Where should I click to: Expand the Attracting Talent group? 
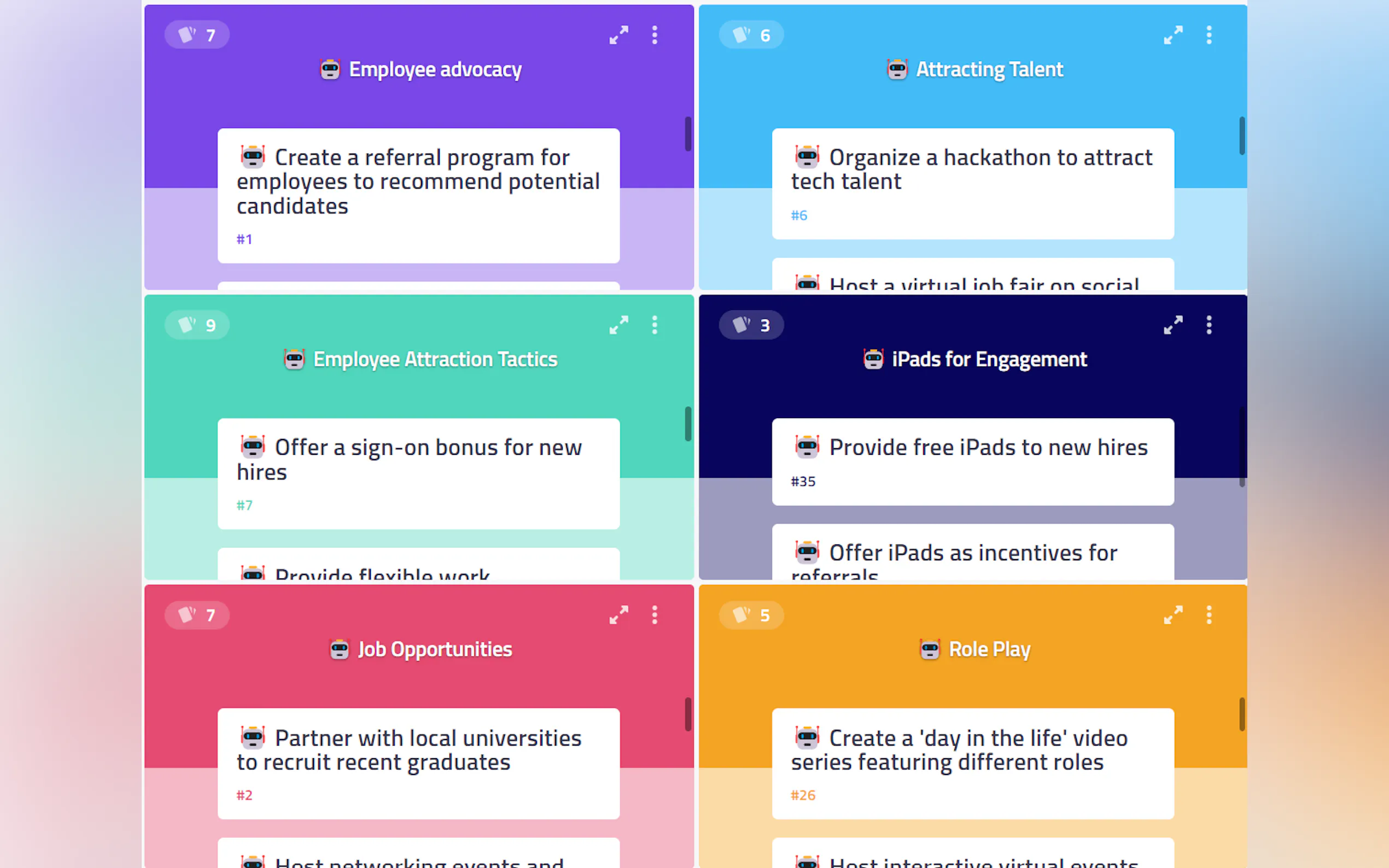pos(1172,35)
